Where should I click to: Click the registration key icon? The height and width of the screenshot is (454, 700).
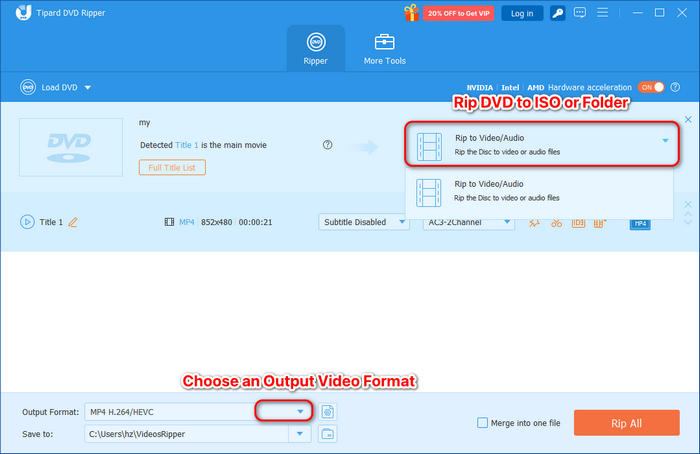[x=556, y=13]
